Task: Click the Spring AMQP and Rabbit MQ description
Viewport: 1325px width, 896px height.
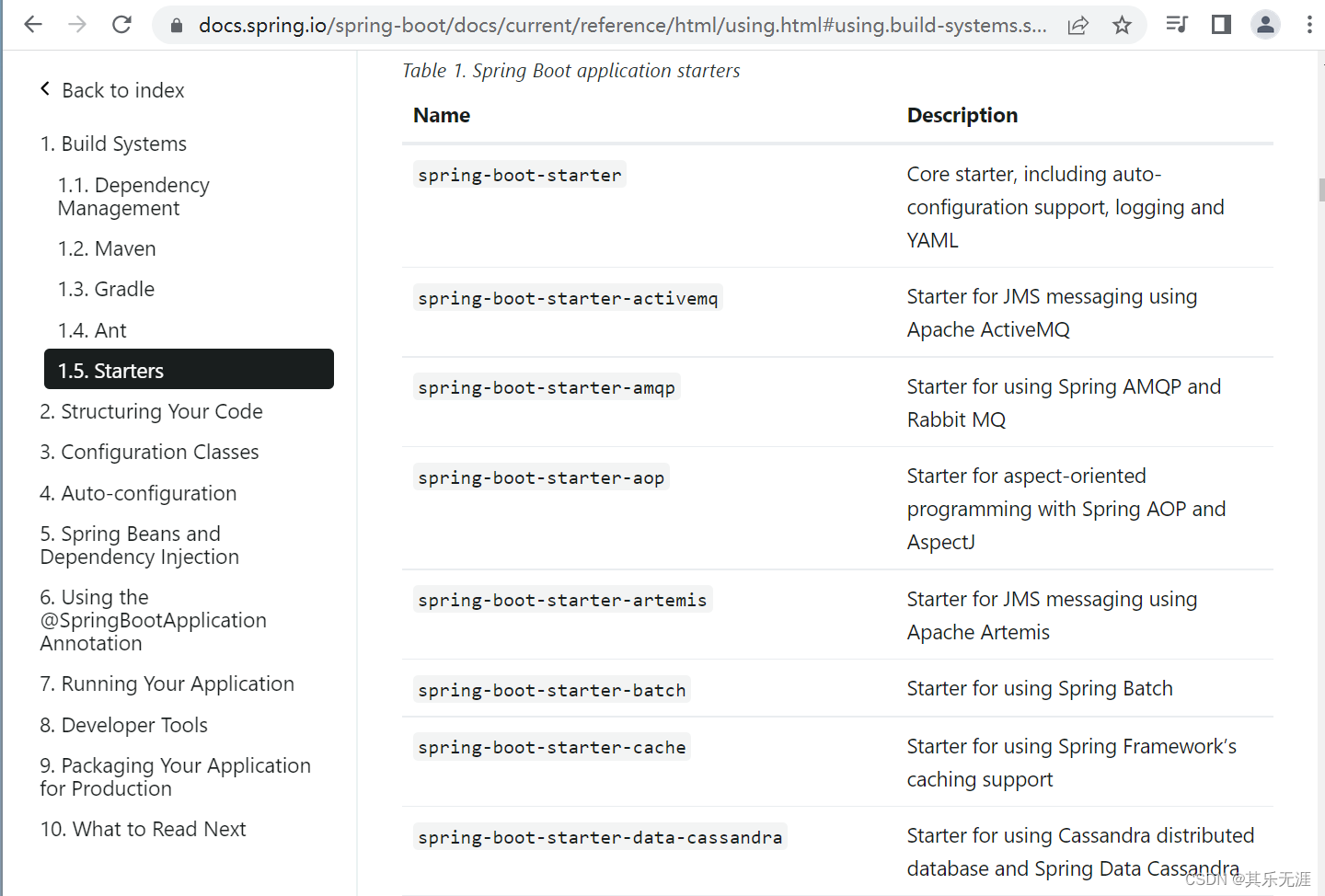Action: pos(1065,403)
